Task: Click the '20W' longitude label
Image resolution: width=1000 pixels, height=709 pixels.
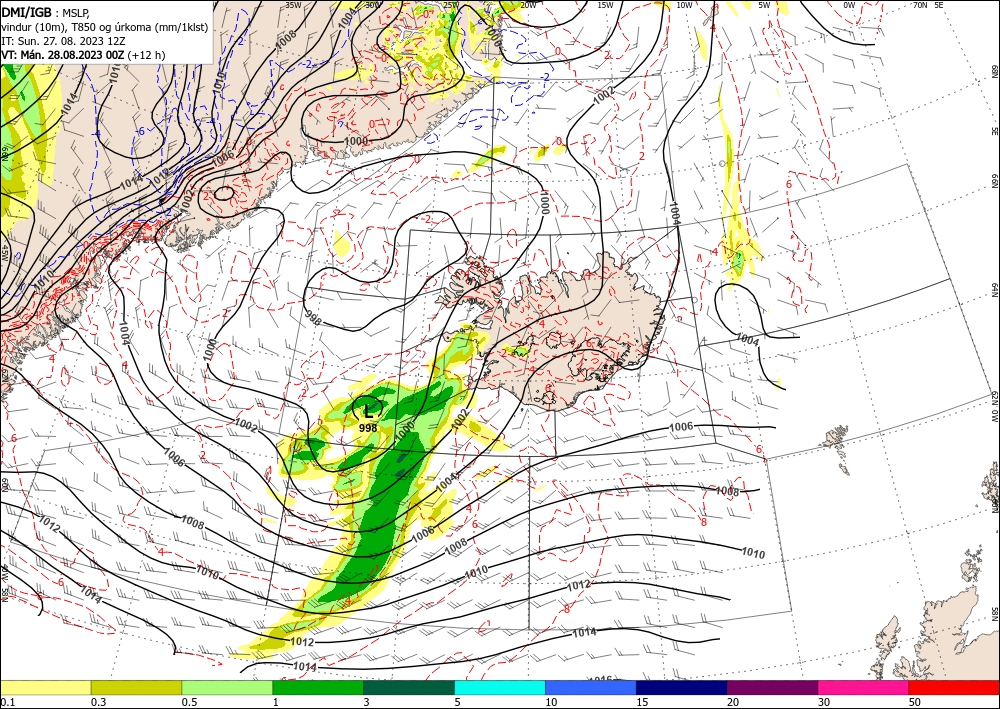Action: pyautogui.click(x=527, y=5)
